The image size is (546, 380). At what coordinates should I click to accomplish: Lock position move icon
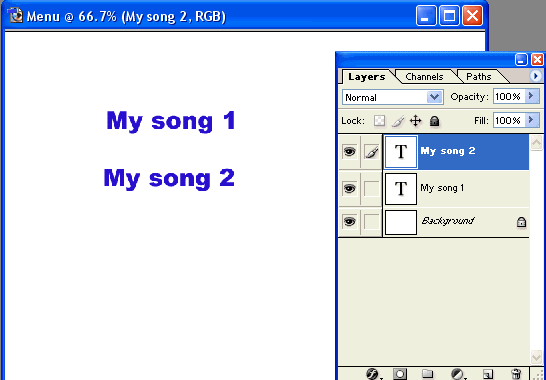pyautogui.click(x=415, y=121)
